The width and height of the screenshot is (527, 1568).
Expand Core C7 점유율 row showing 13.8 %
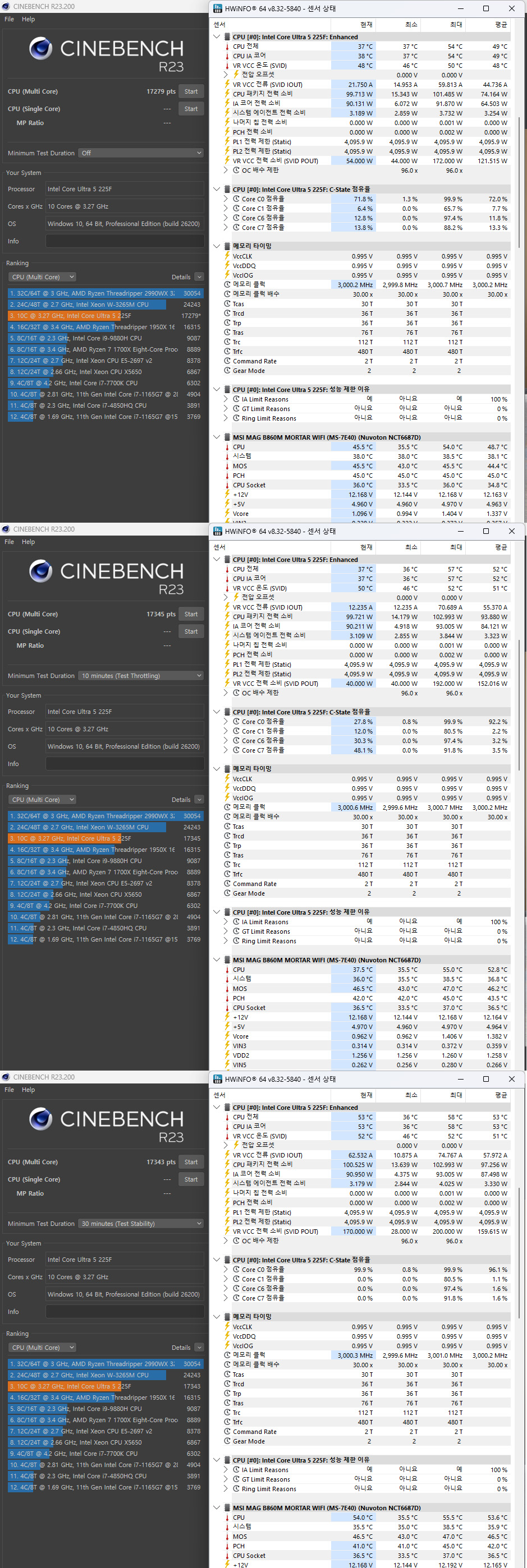(227, 228)
